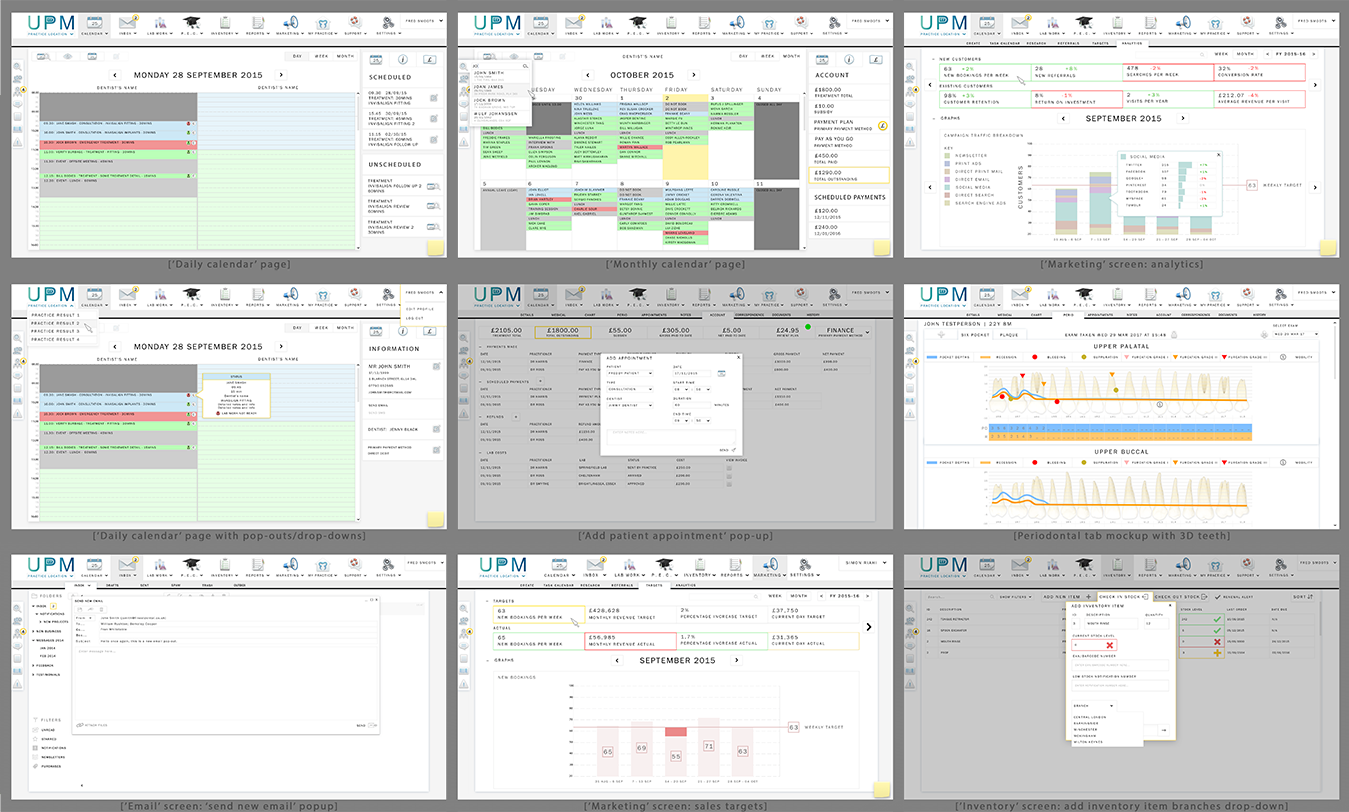Image resolution: width=1349 pixels, height=812 pixels.
Task: Close the Add Appointment popup
Action: click(738, 357)
